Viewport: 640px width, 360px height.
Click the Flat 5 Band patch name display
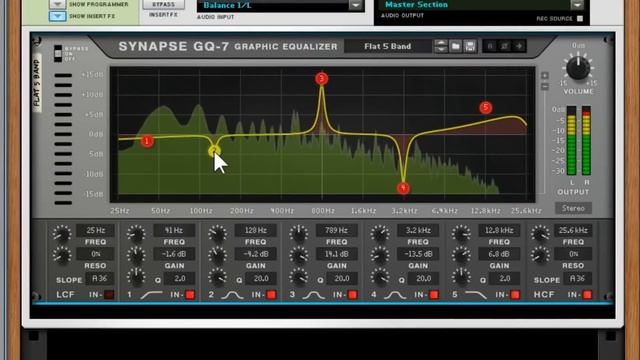tap(388, 46)
